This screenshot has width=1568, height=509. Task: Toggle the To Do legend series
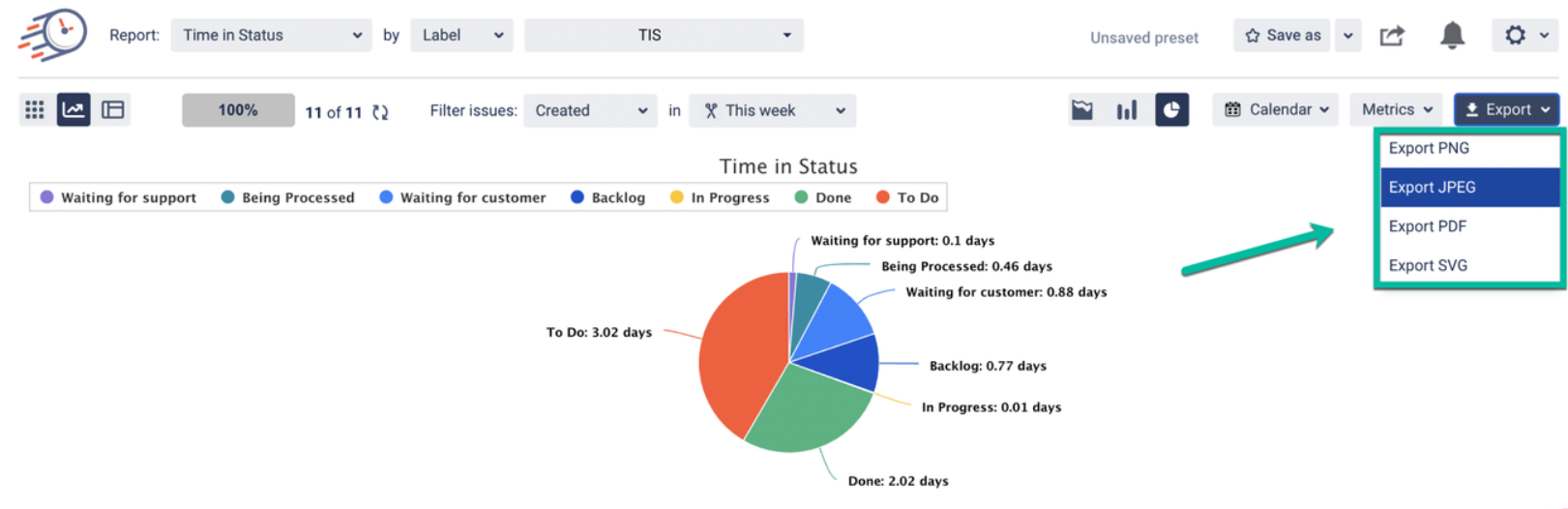[x=907, y=197]
